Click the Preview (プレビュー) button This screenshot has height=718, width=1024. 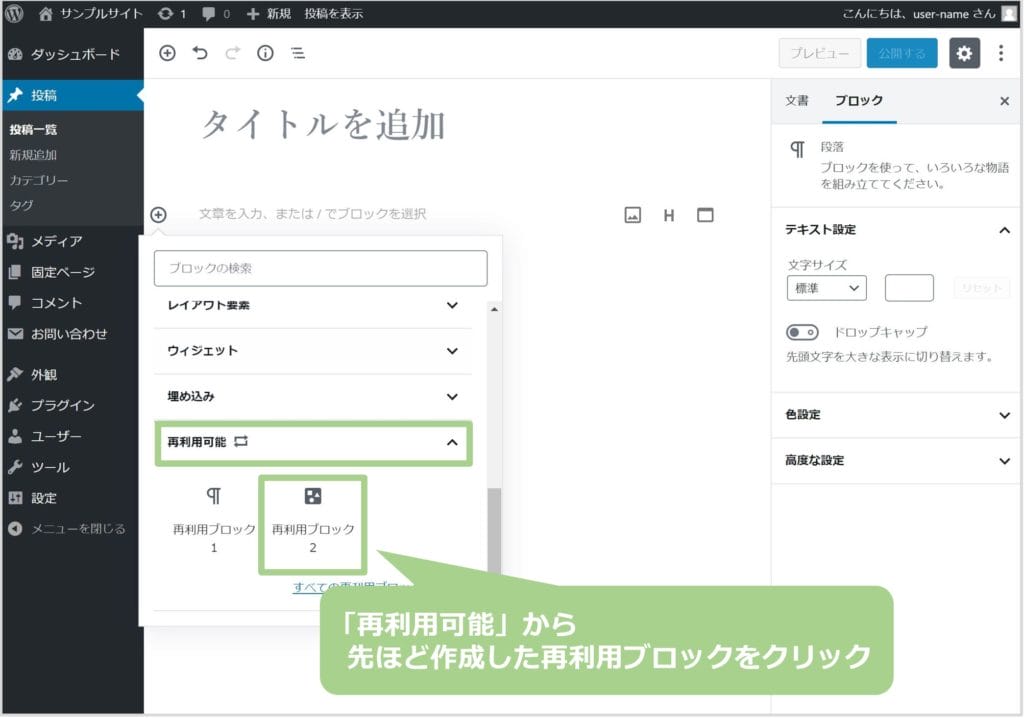tap(819, 54)
